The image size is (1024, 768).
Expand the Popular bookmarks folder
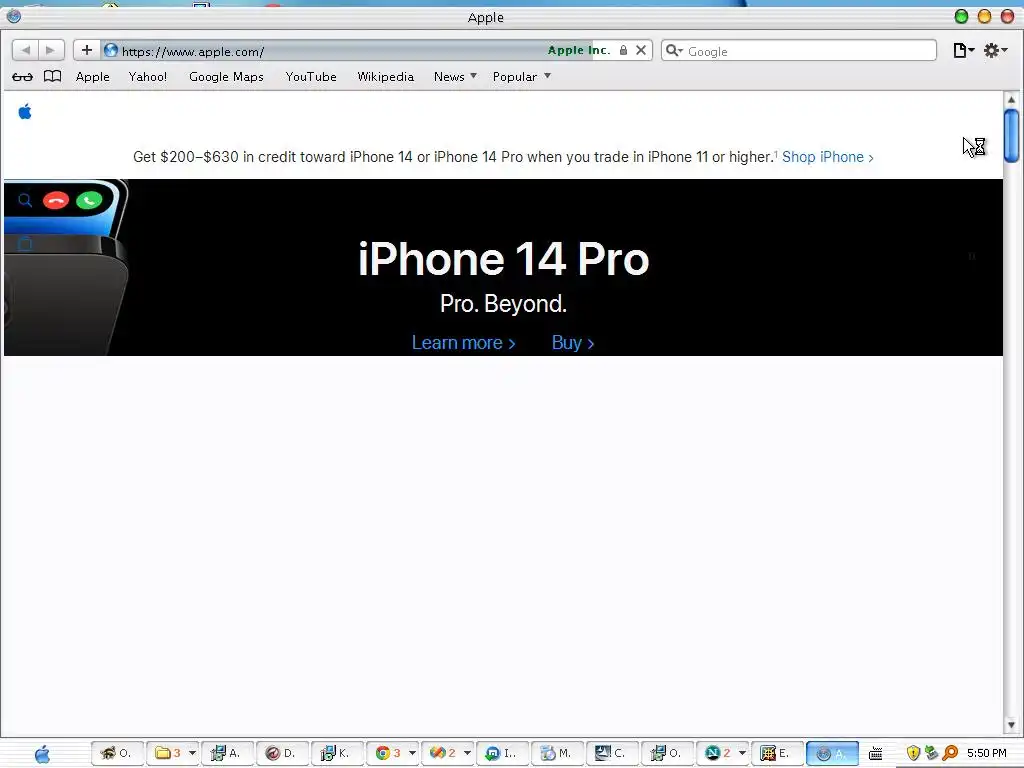click(x=522, y=77)
